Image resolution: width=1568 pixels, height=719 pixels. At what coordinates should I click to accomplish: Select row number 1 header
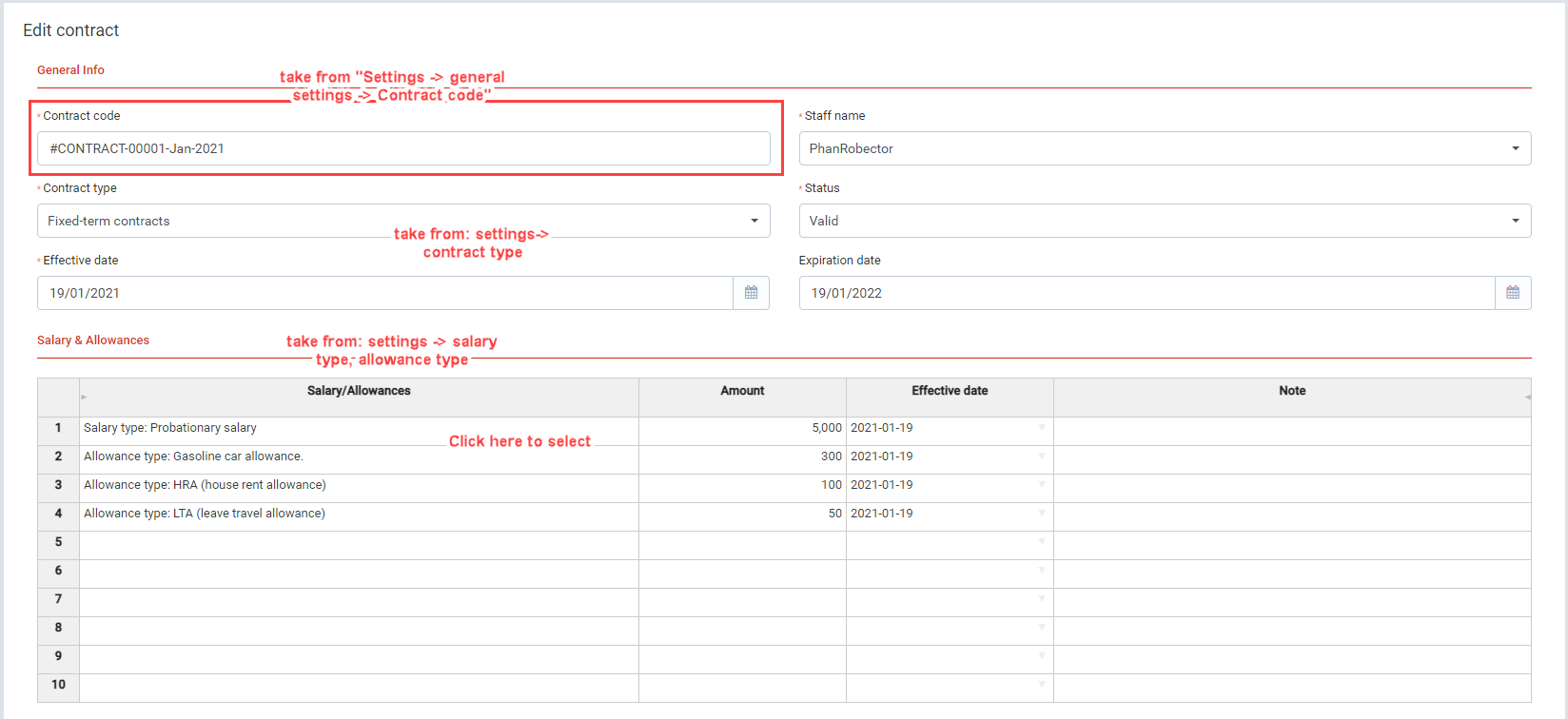point(58,432)
